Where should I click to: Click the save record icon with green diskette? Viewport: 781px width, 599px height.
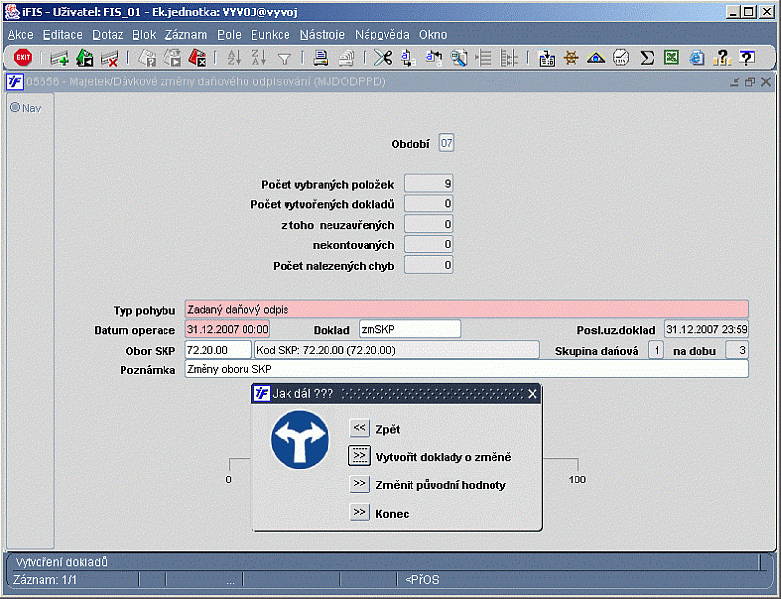coord(85,58)
